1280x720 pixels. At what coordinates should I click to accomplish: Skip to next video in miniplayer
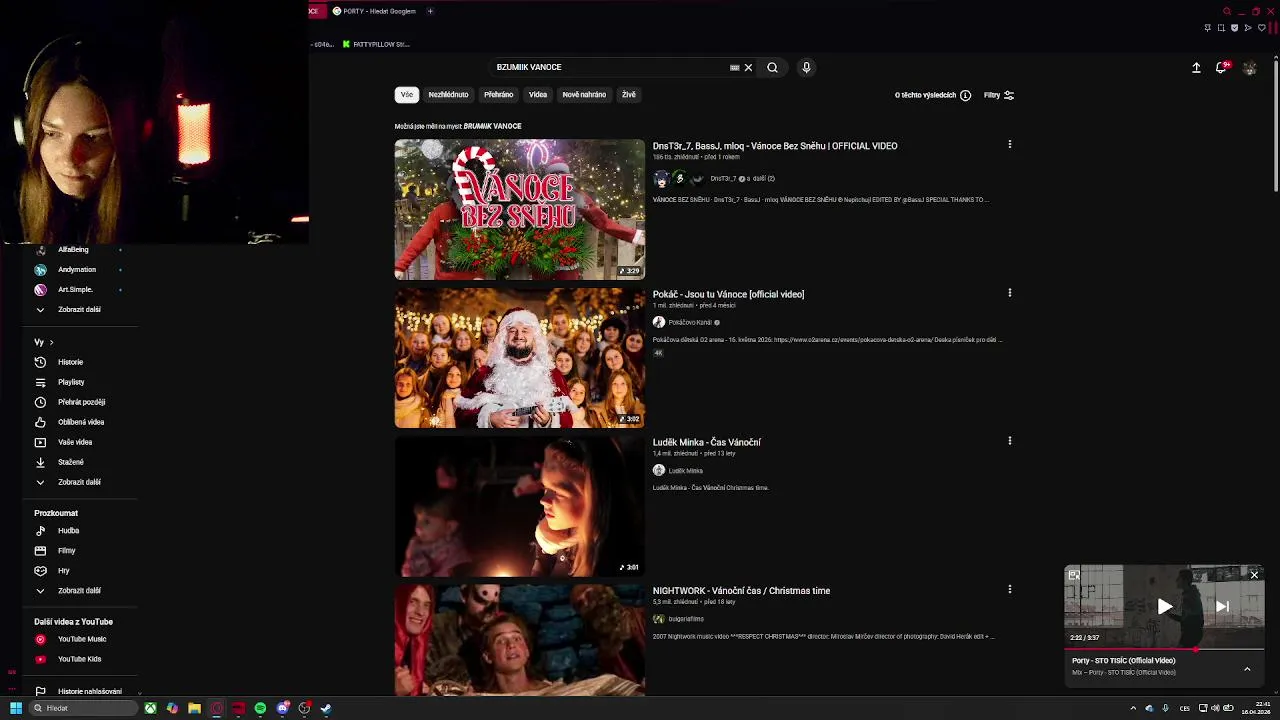click(1222, 606)
